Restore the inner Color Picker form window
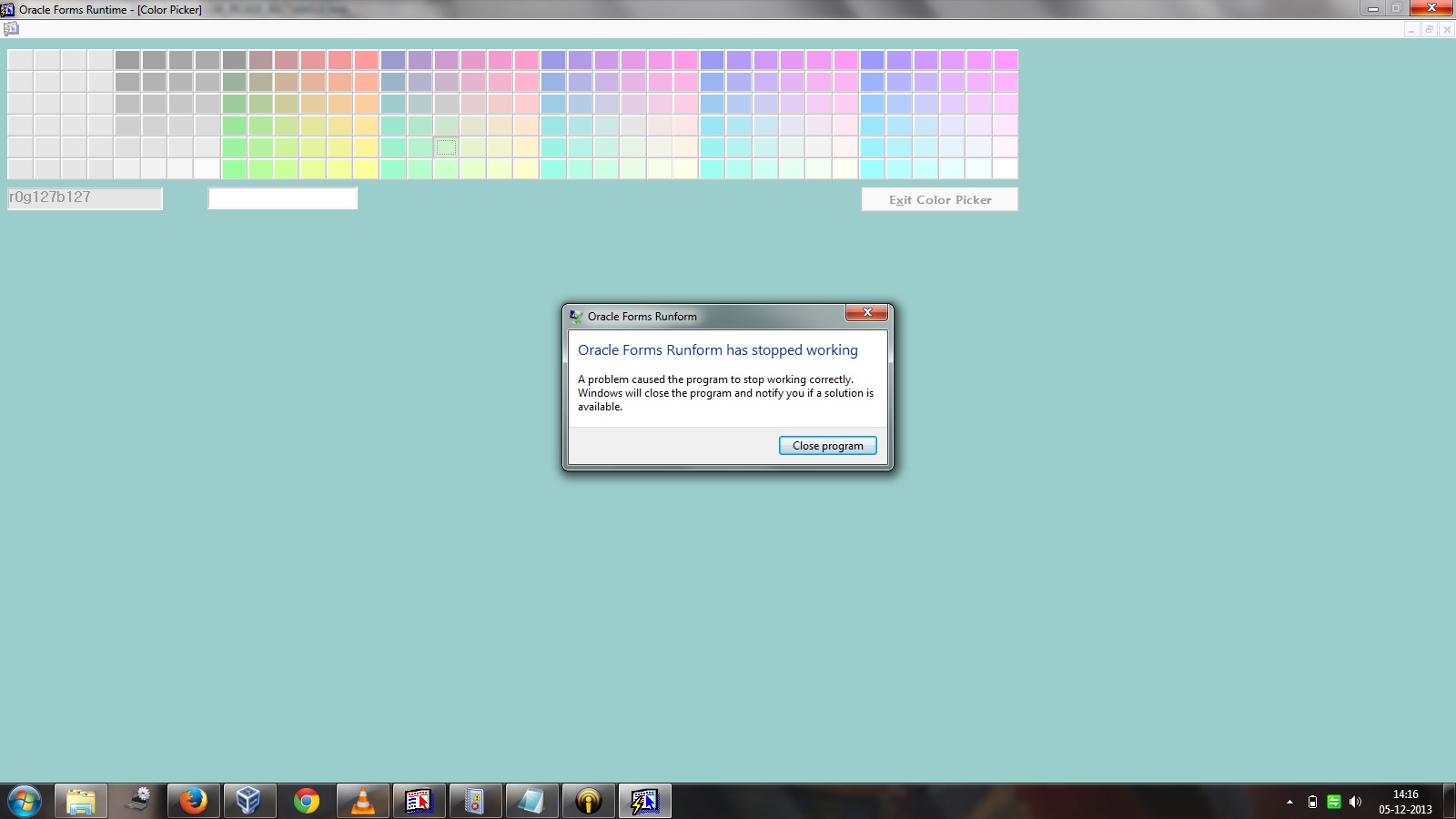 pos(1429,30)
